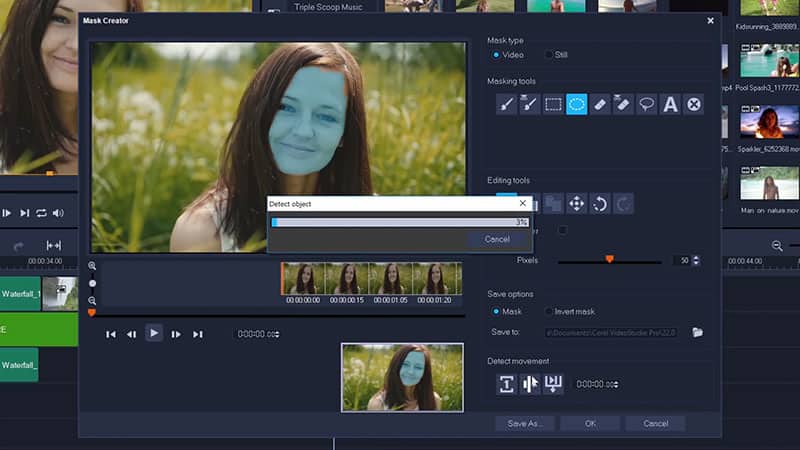Screen dimensions: 800x450
Task: Step to next frame in Mask Creator
Action: [x=176, y=334]
